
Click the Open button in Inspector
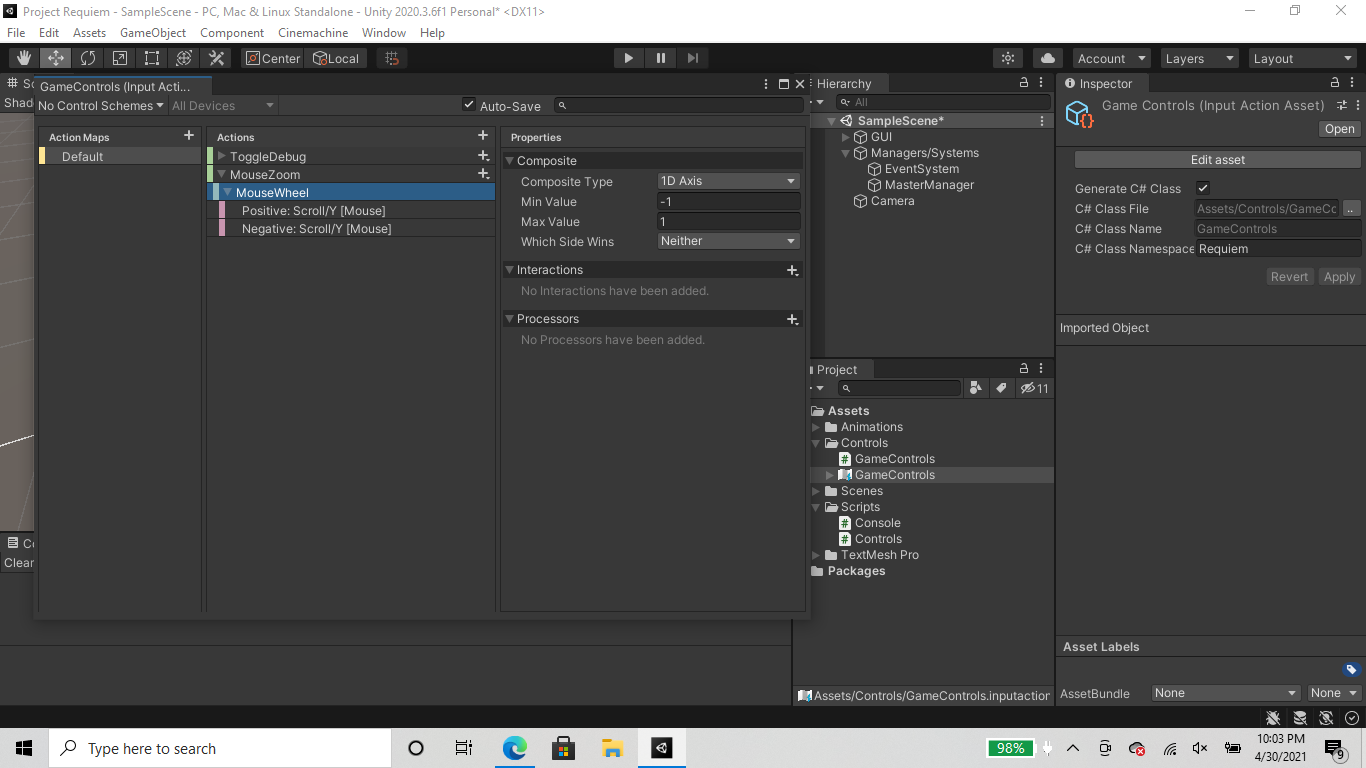coord(1339,128)
